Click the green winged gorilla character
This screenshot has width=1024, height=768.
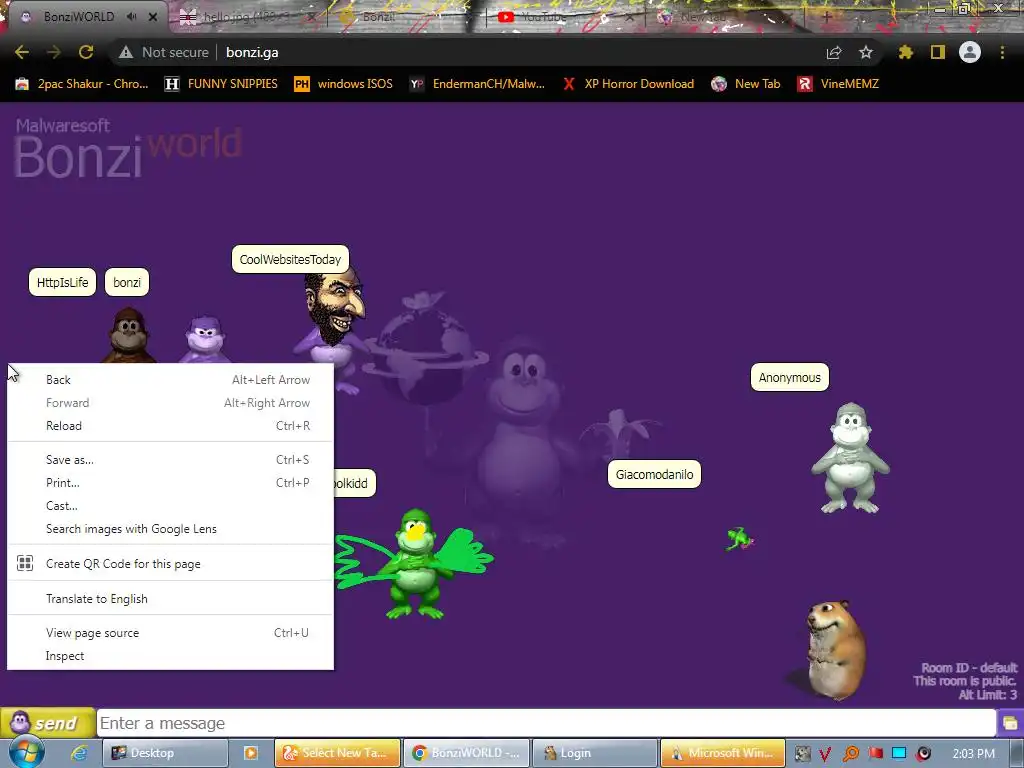tap(413, 565)
